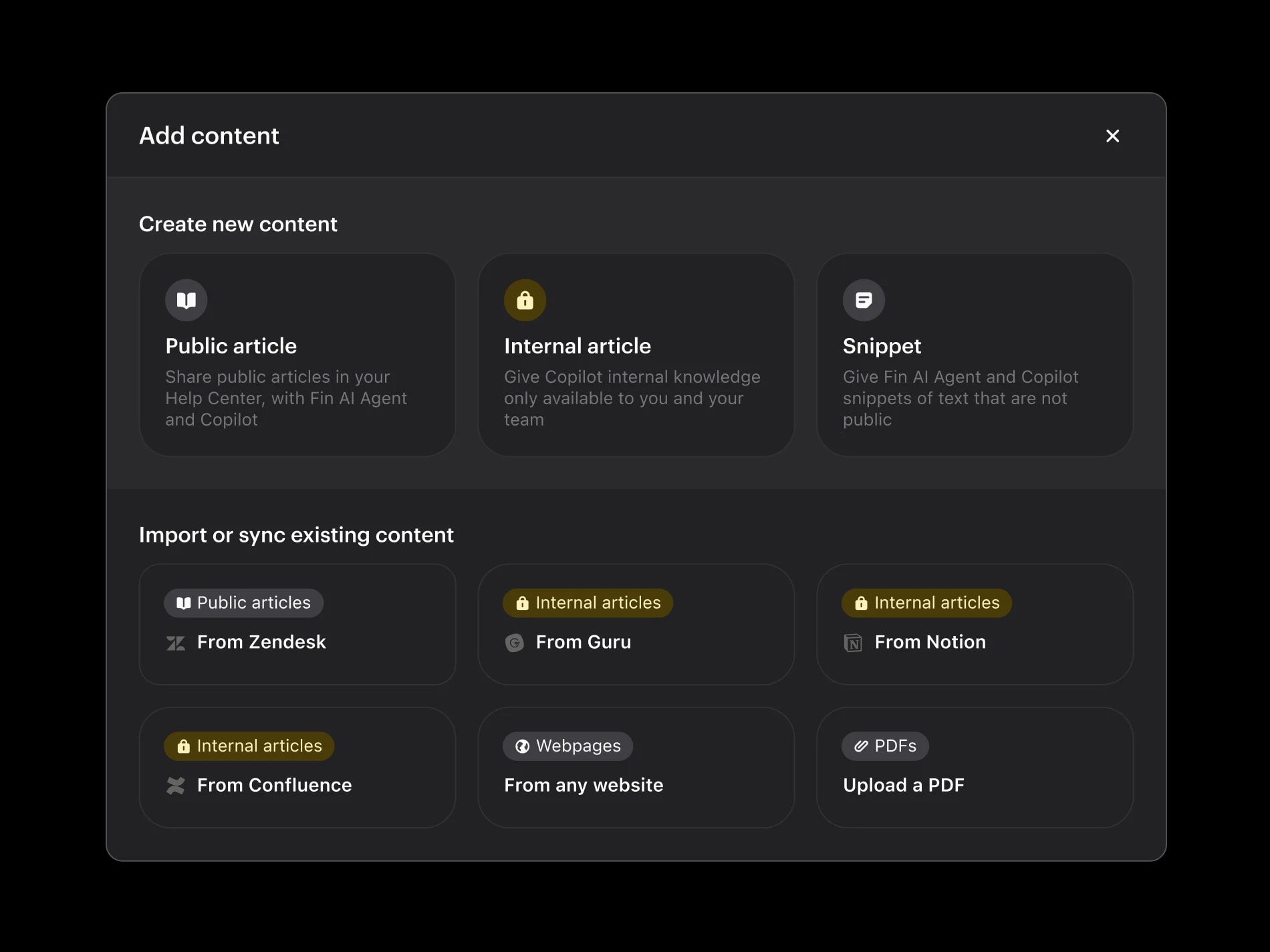Click the Guru logo icon
The image size is (1270, 952).
514,643
